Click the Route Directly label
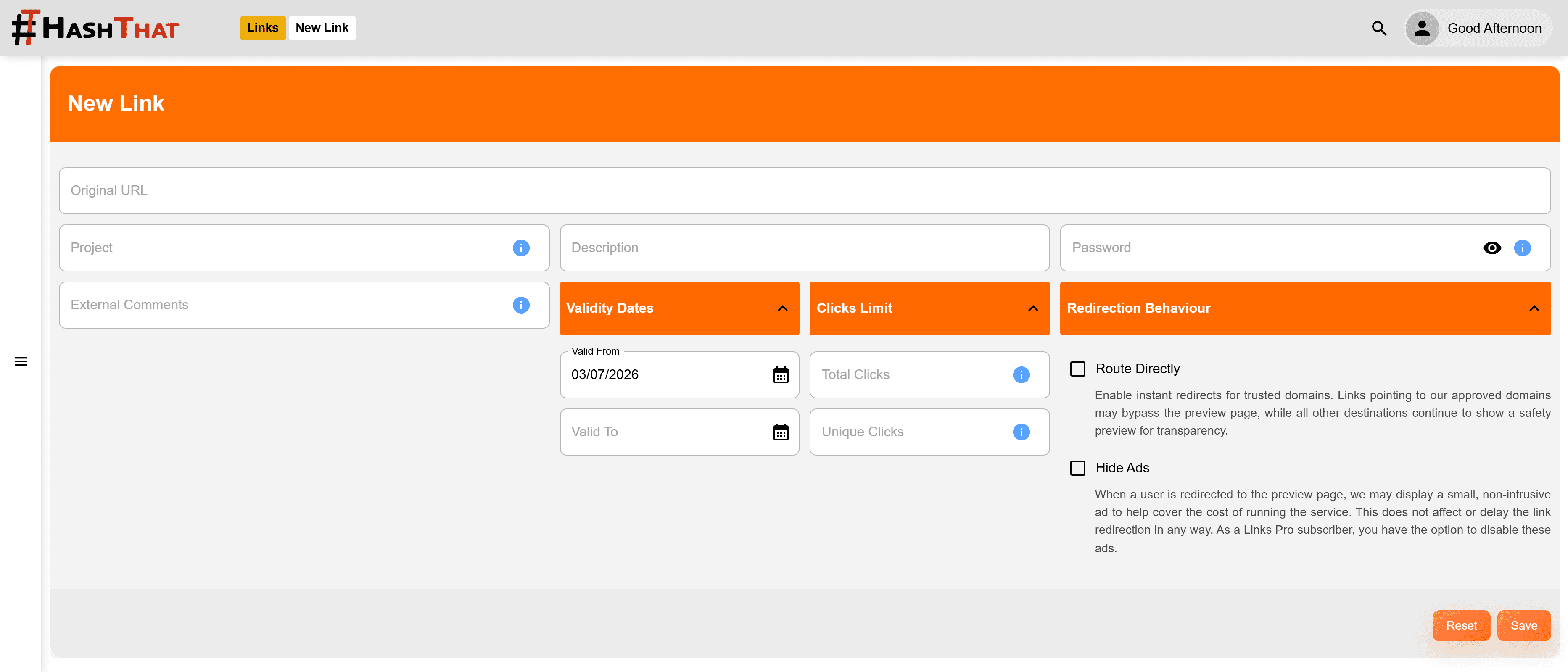 (x=1138, y=369)
